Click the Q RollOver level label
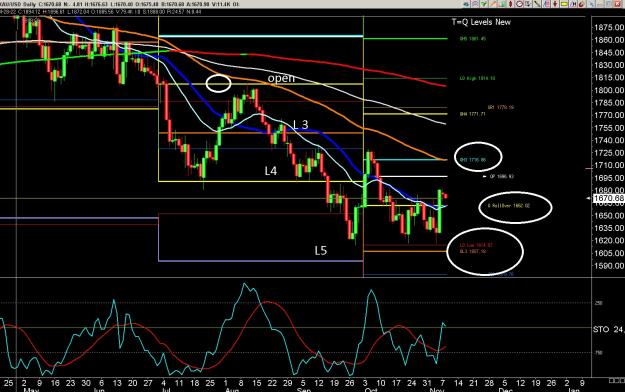The width and height of the screenshot is (625, 392). point(509,206)
